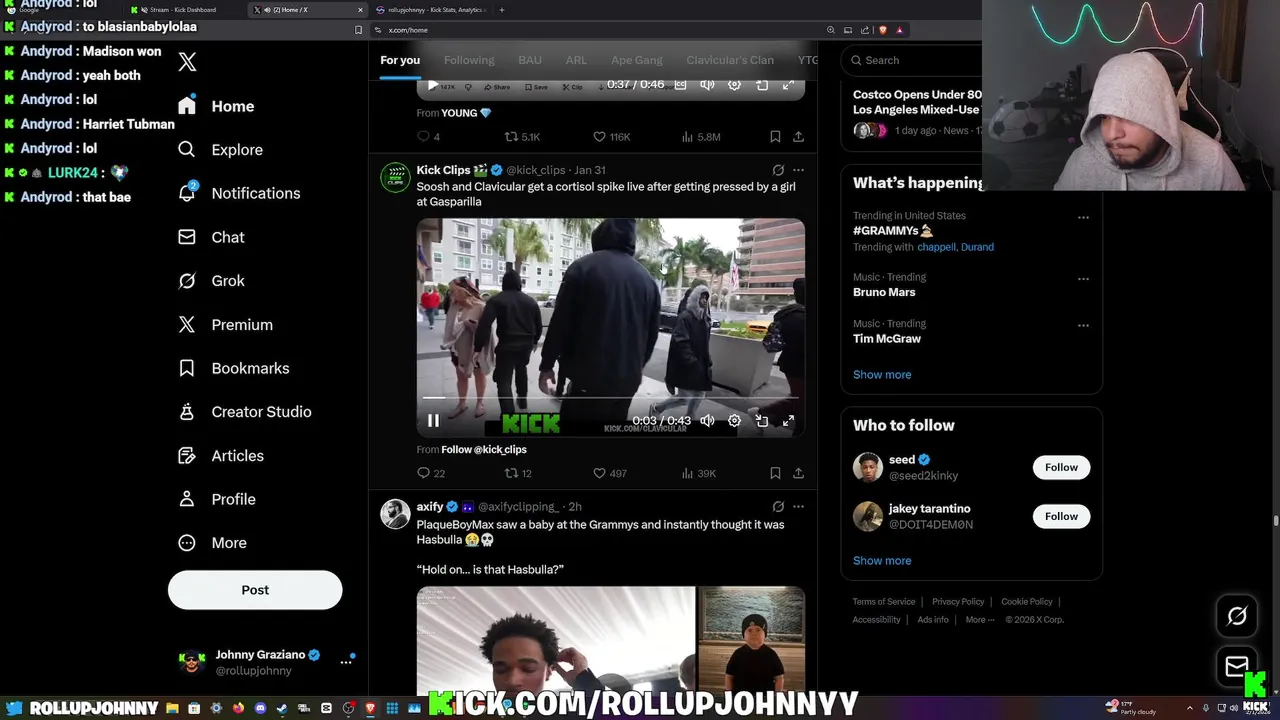Like the post with 116K likes
Screen dimensions: 1280x720
(611, 136)
